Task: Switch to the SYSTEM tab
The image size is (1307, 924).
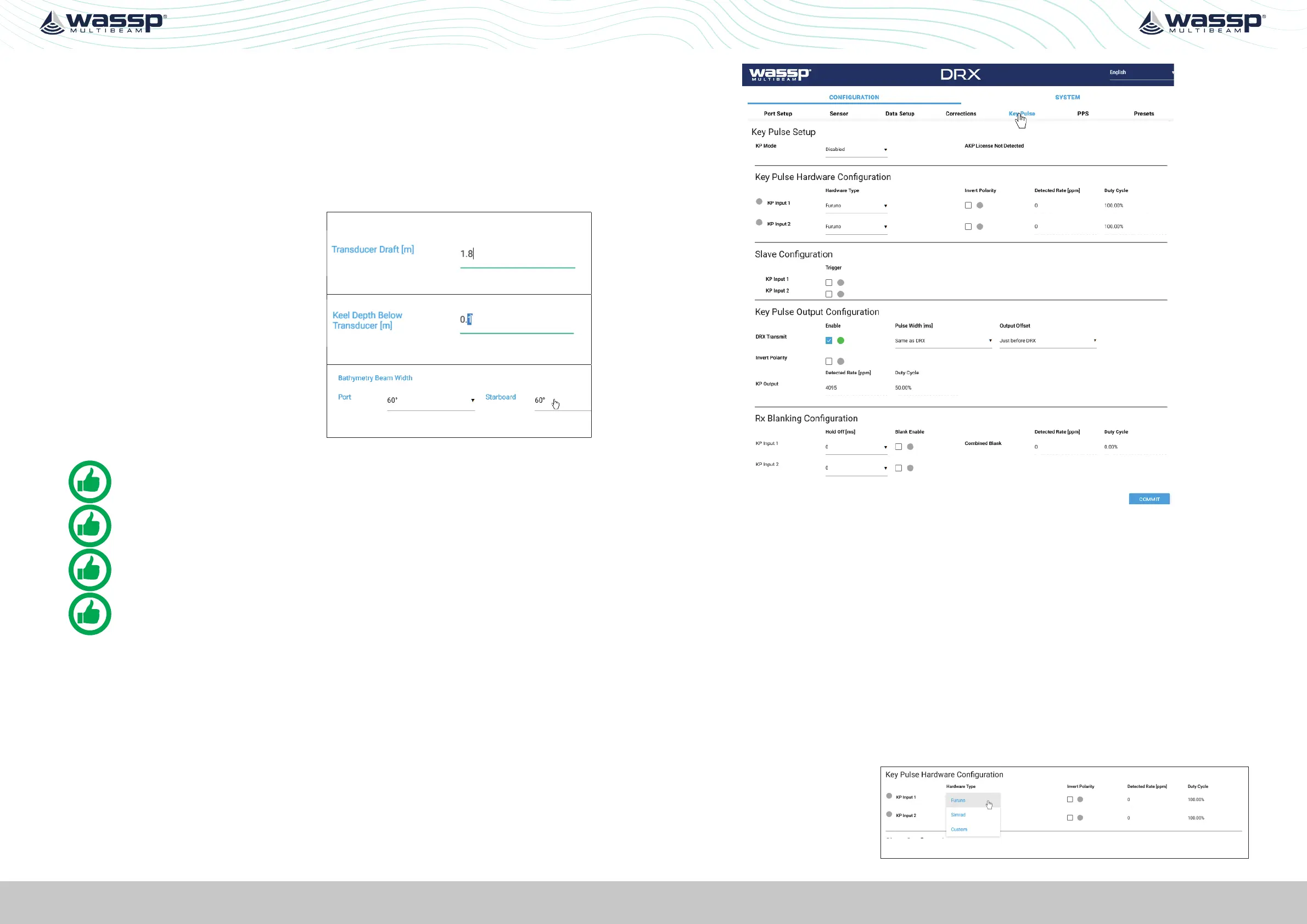Action: [1067, 97]
